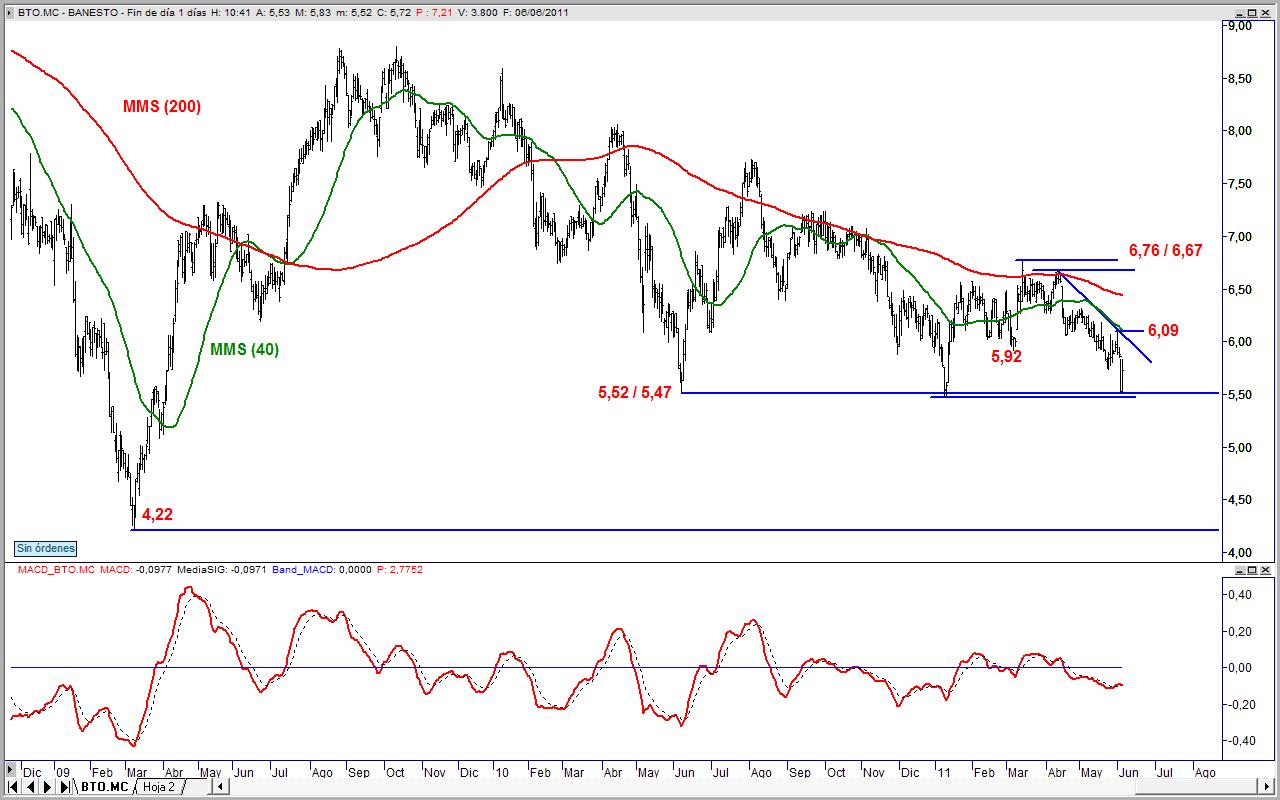This screenshot has height=800, width=1280.
Task: Minimize the MACD indicator pane
Action: click(1240, 569)
